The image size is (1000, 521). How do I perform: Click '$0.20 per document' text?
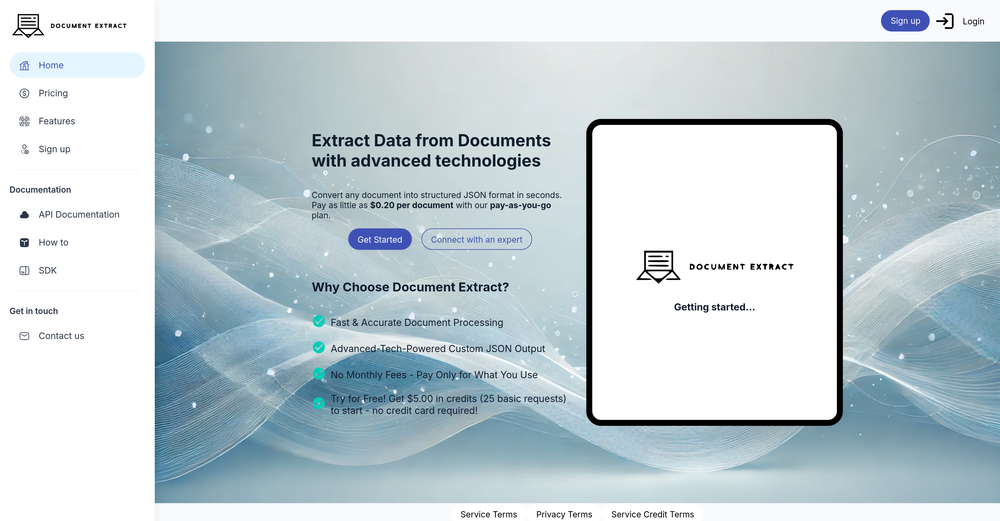411,205
